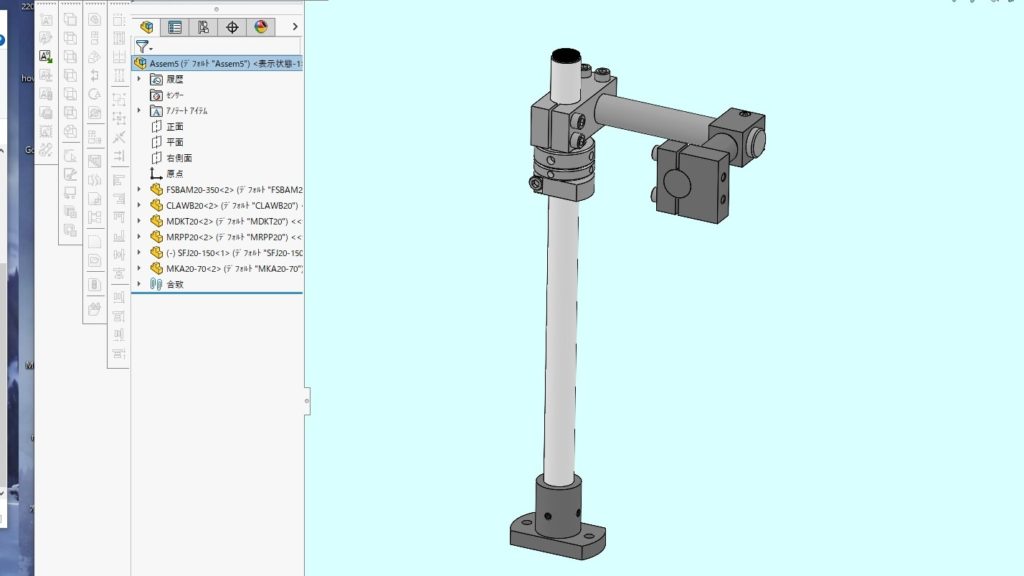The image size is (1024, 576).
Task: Select the 平面 top plane icon
Action: click(x=156, y=142)
